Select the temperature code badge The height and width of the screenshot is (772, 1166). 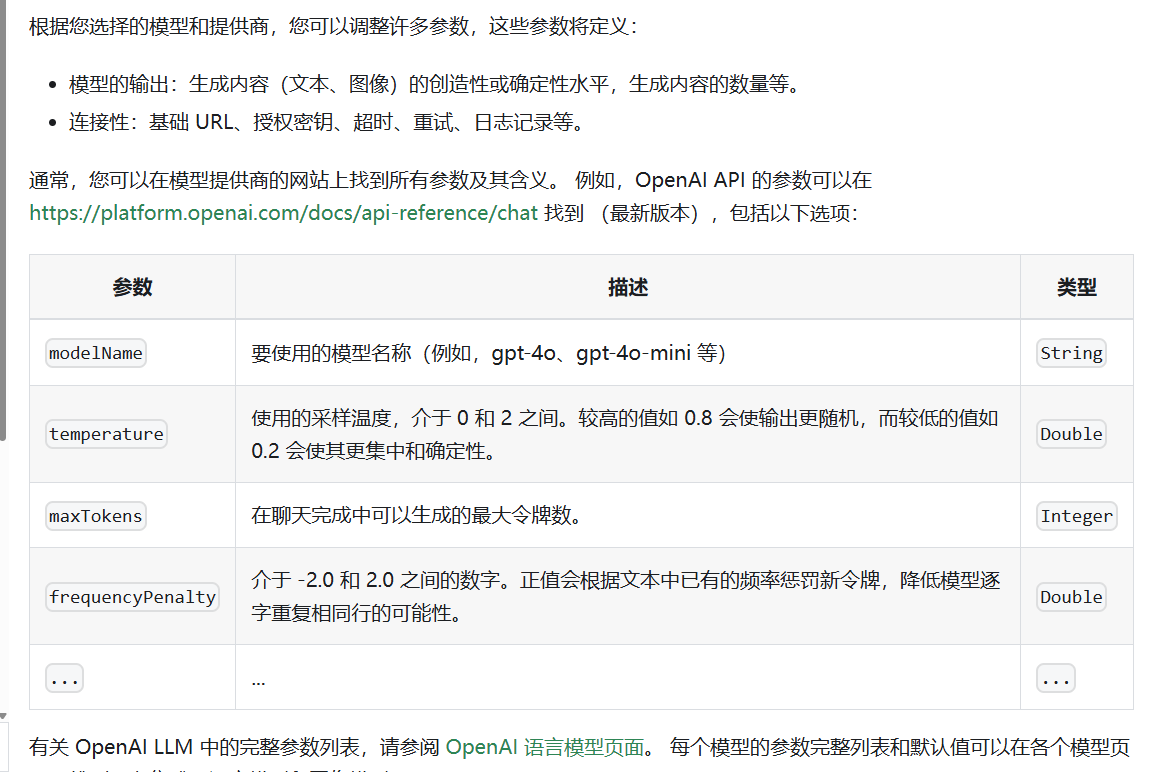(x=106, y=434)
